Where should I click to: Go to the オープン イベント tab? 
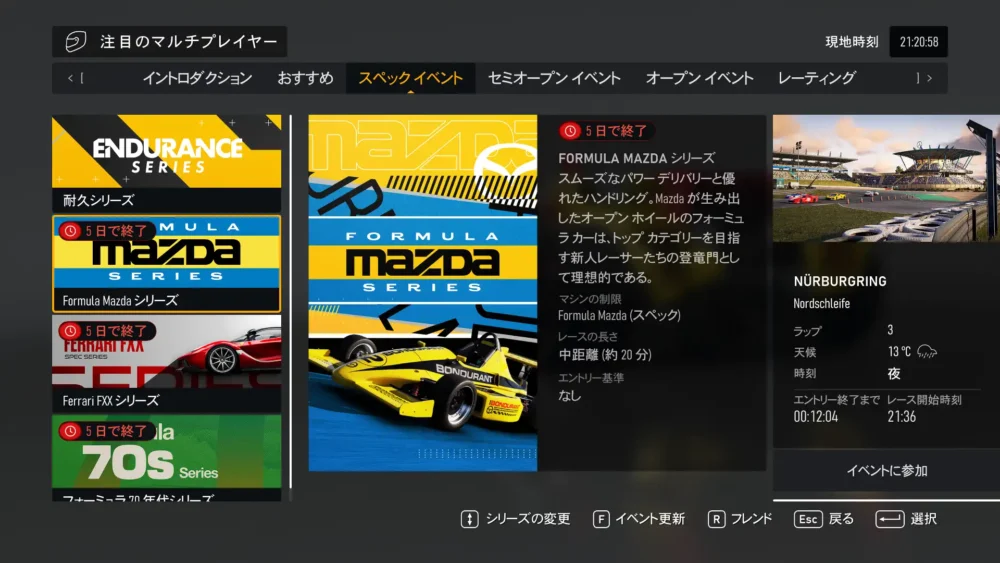(699, 78)
